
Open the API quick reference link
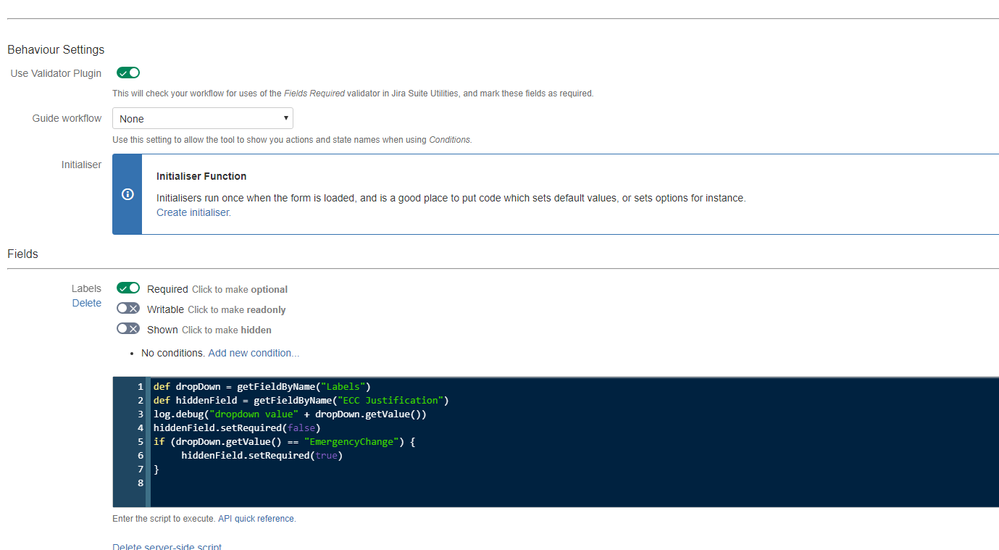pos(257,519)
